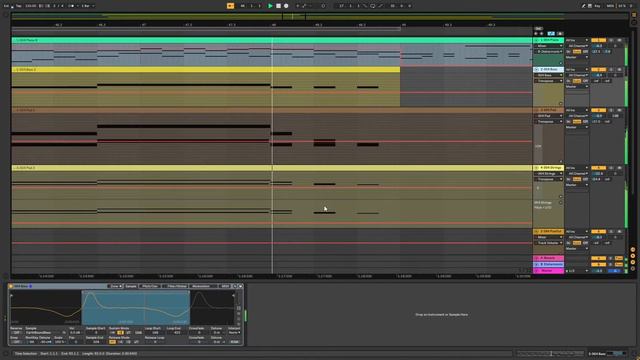Fold the 2-004 Bass track
Screen dimensions: 640x360
537,70
